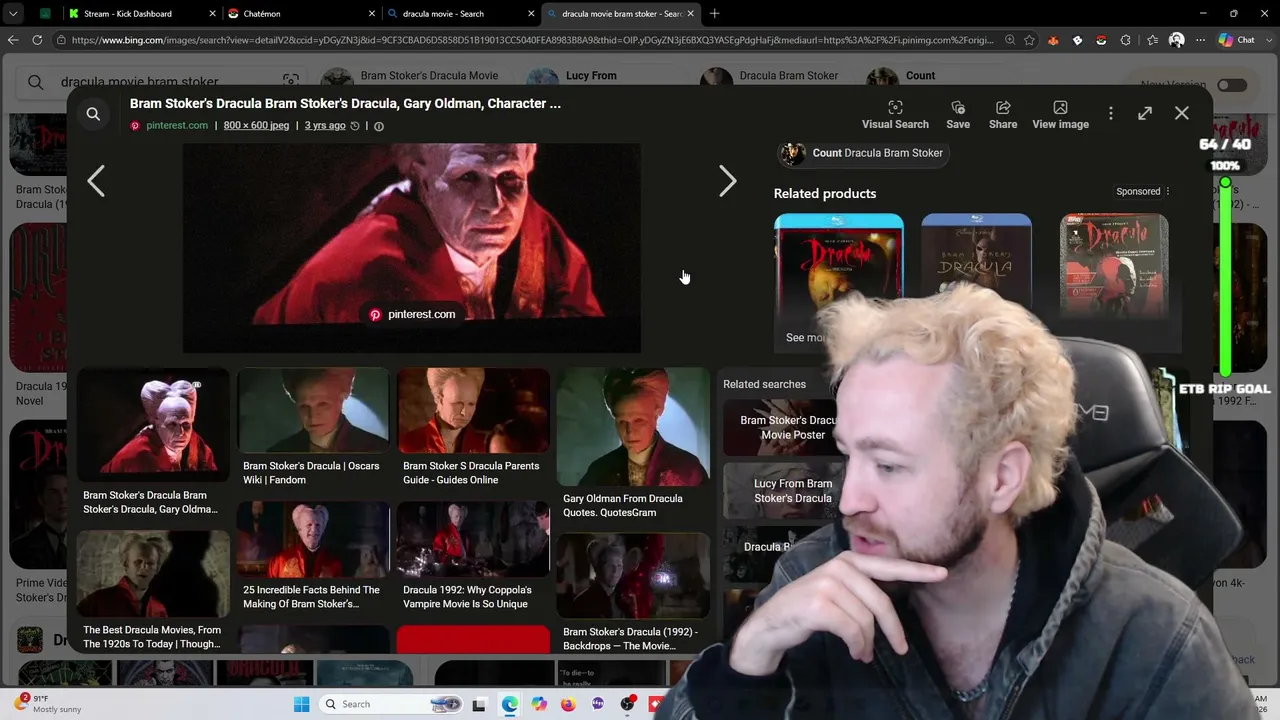Open the Windows Start menu
This screenshot has width=1280, height=720.
[301, 704]
